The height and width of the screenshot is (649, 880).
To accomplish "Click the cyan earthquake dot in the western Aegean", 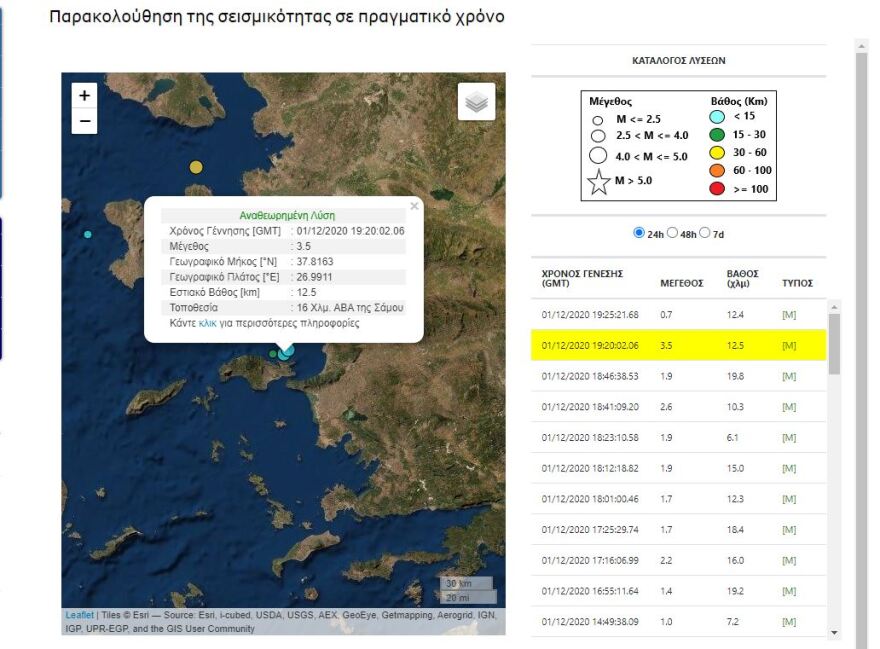I will 88,233.
